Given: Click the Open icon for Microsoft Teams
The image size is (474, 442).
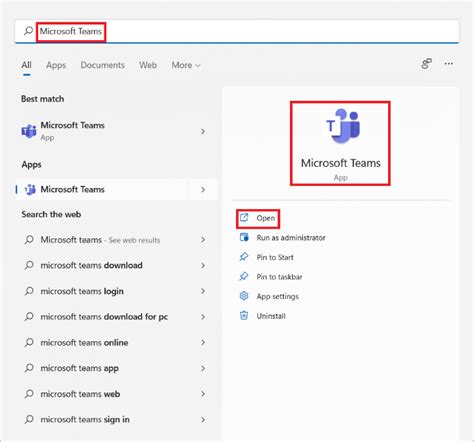Looking at the screenshot, I should [x=244, y=218].
